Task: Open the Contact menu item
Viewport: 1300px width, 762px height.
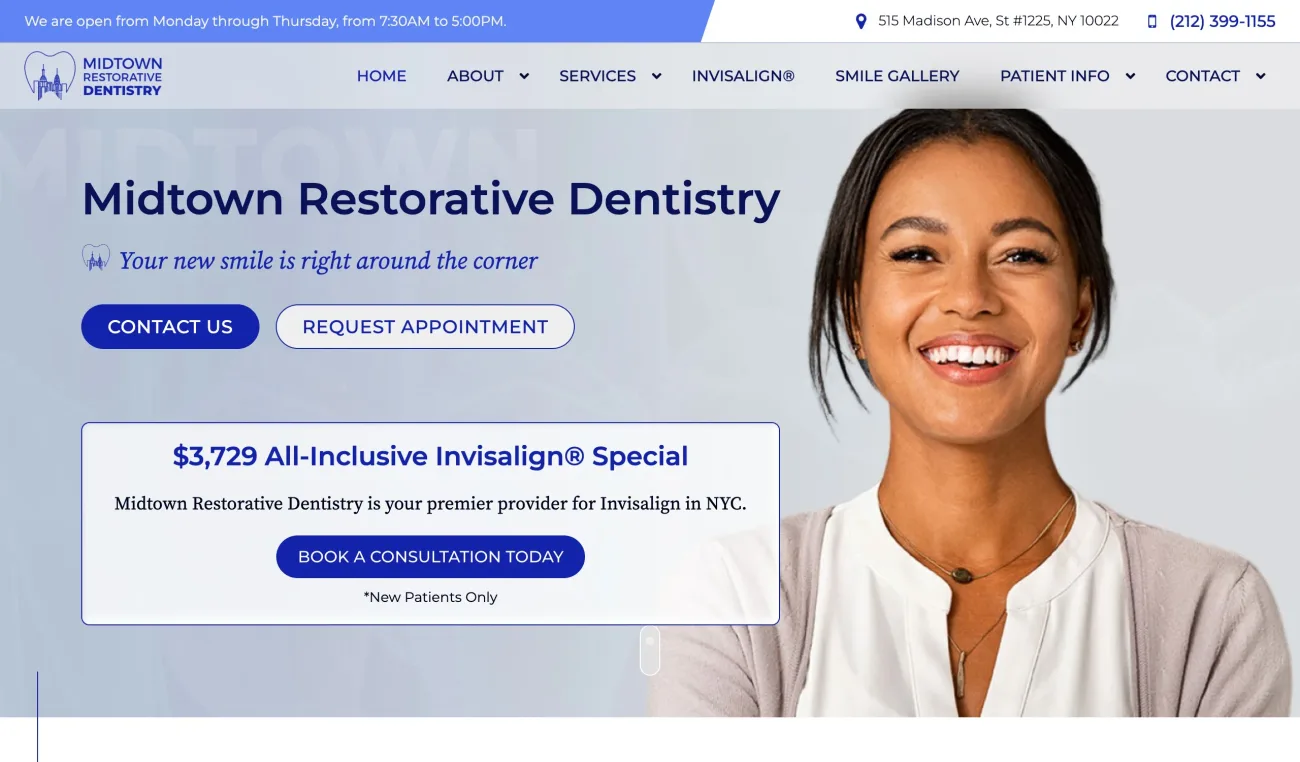Action: pos(1202,76)
